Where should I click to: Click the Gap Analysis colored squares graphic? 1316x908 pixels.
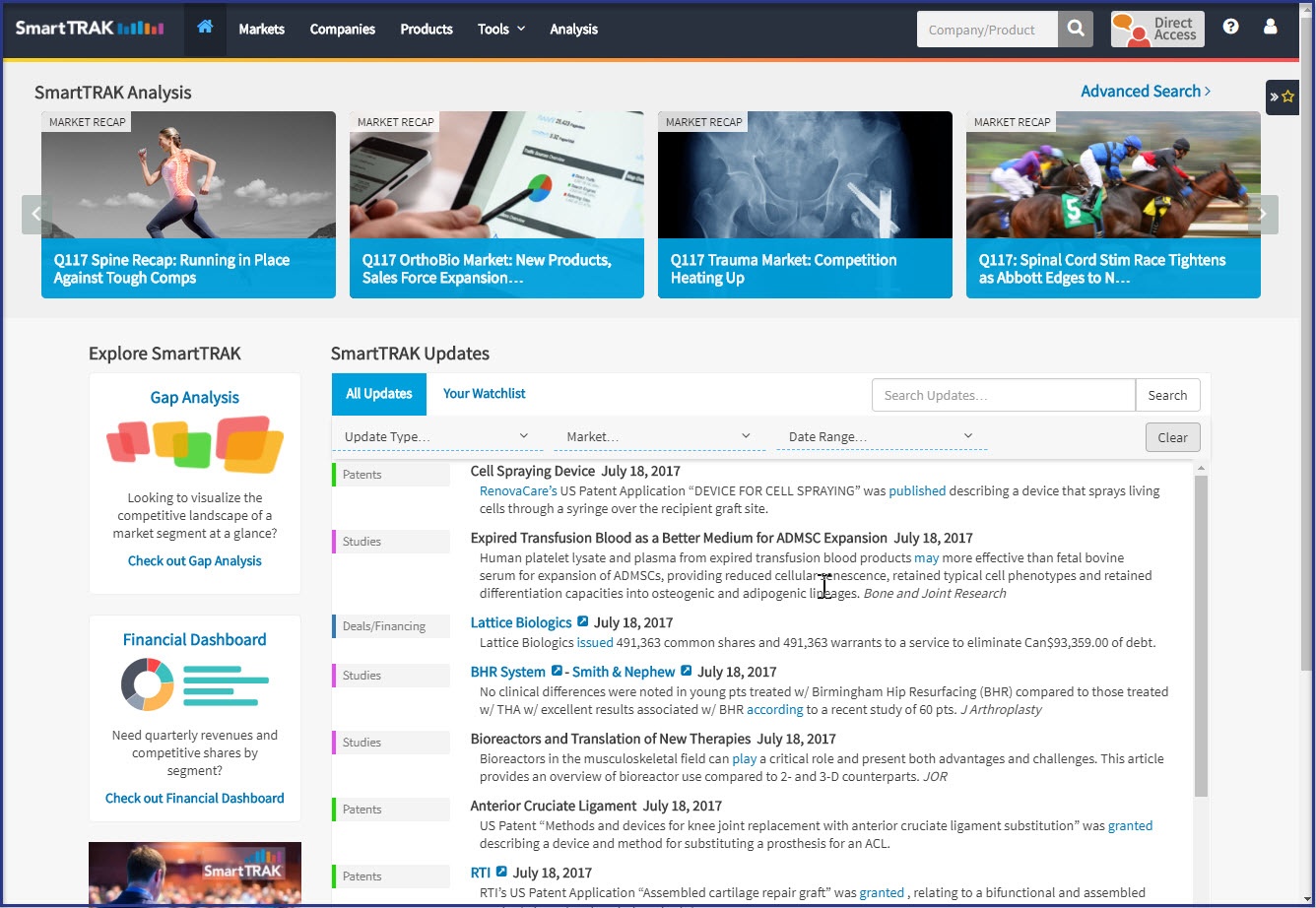pos(195,444)
